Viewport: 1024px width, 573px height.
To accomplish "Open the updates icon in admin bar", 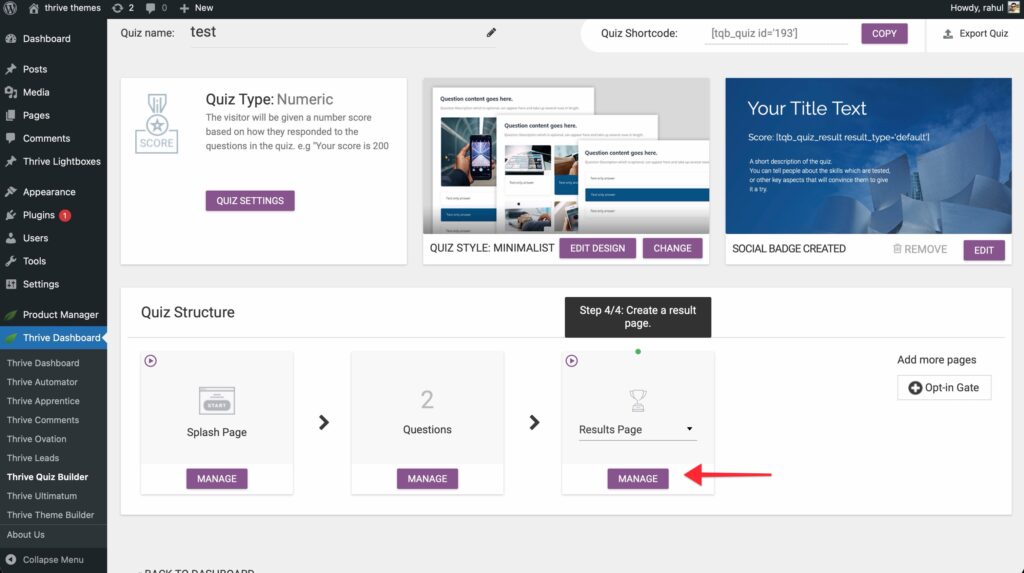I will tap(118, 7).
